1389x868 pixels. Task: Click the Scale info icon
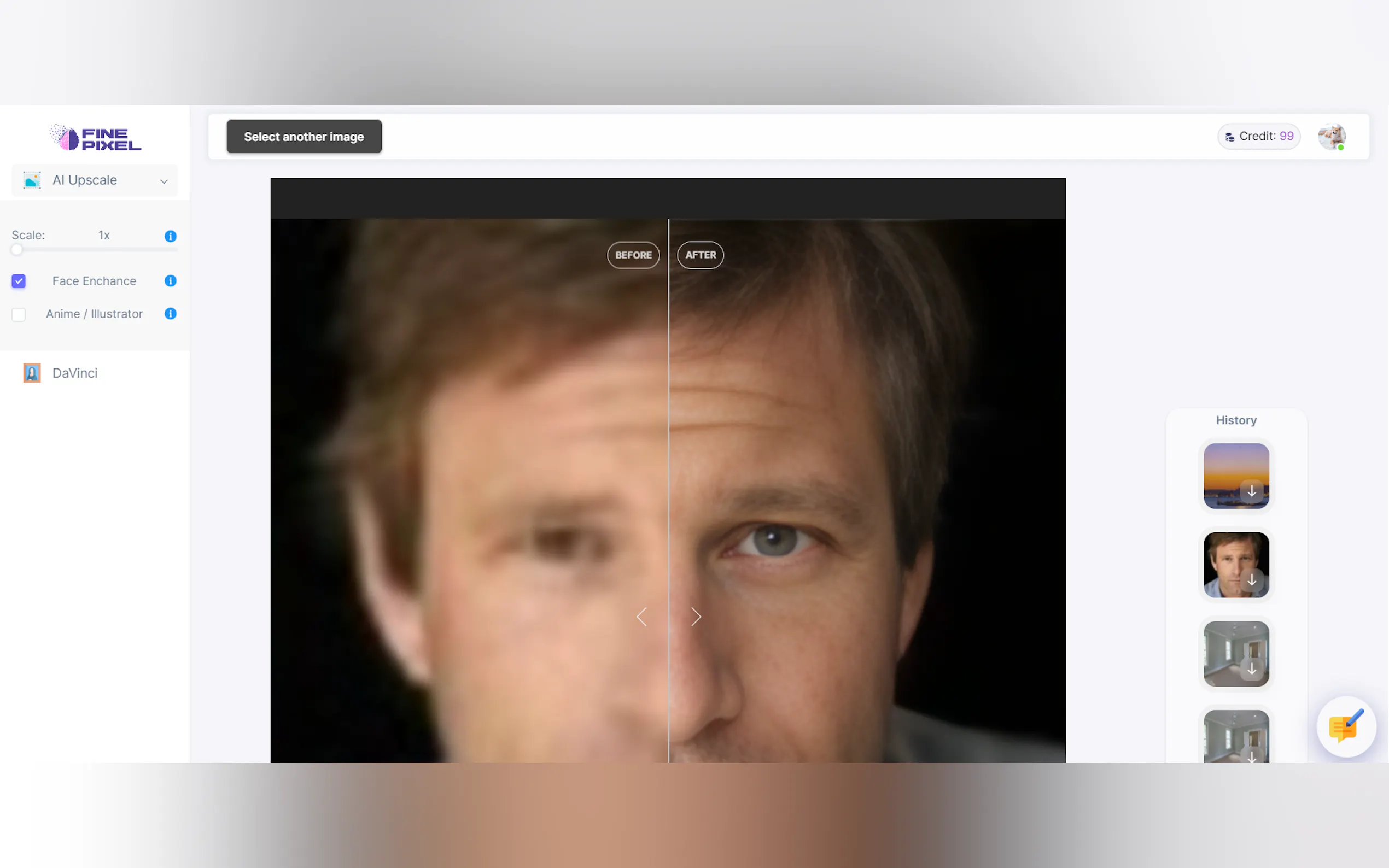coord(171,236)
